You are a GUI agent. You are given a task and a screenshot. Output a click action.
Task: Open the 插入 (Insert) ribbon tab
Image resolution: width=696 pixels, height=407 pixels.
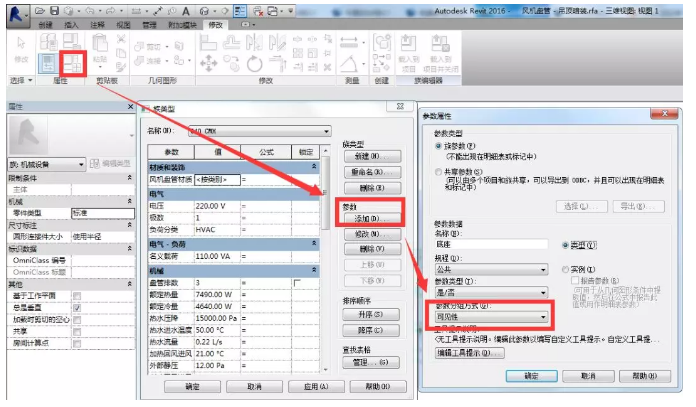[71, 25]
